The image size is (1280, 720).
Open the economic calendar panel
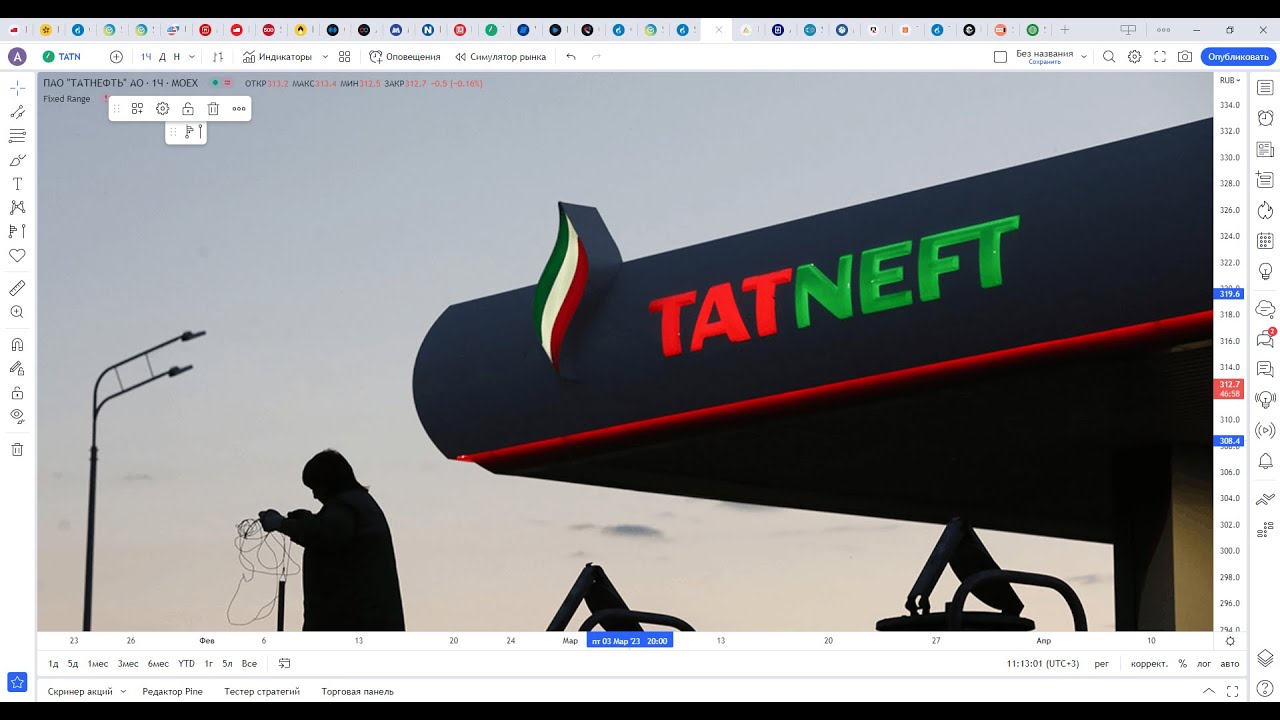1265,240
